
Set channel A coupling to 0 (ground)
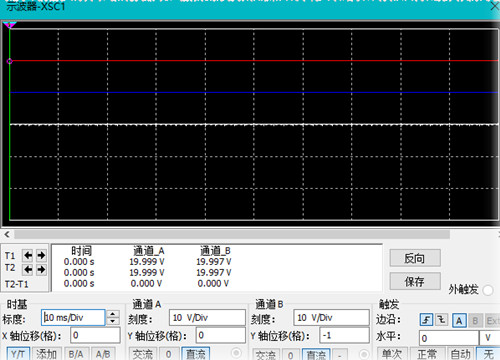coord(169,354)
